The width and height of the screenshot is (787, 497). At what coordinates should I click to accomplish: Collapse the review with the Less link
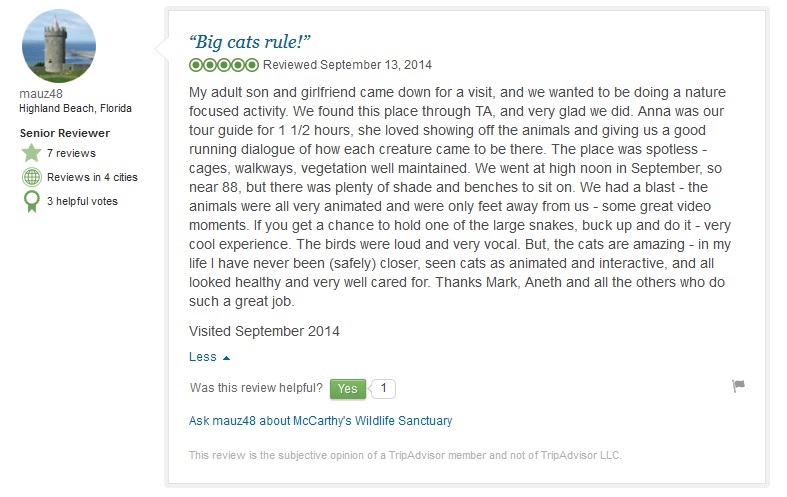coord(203,357)
